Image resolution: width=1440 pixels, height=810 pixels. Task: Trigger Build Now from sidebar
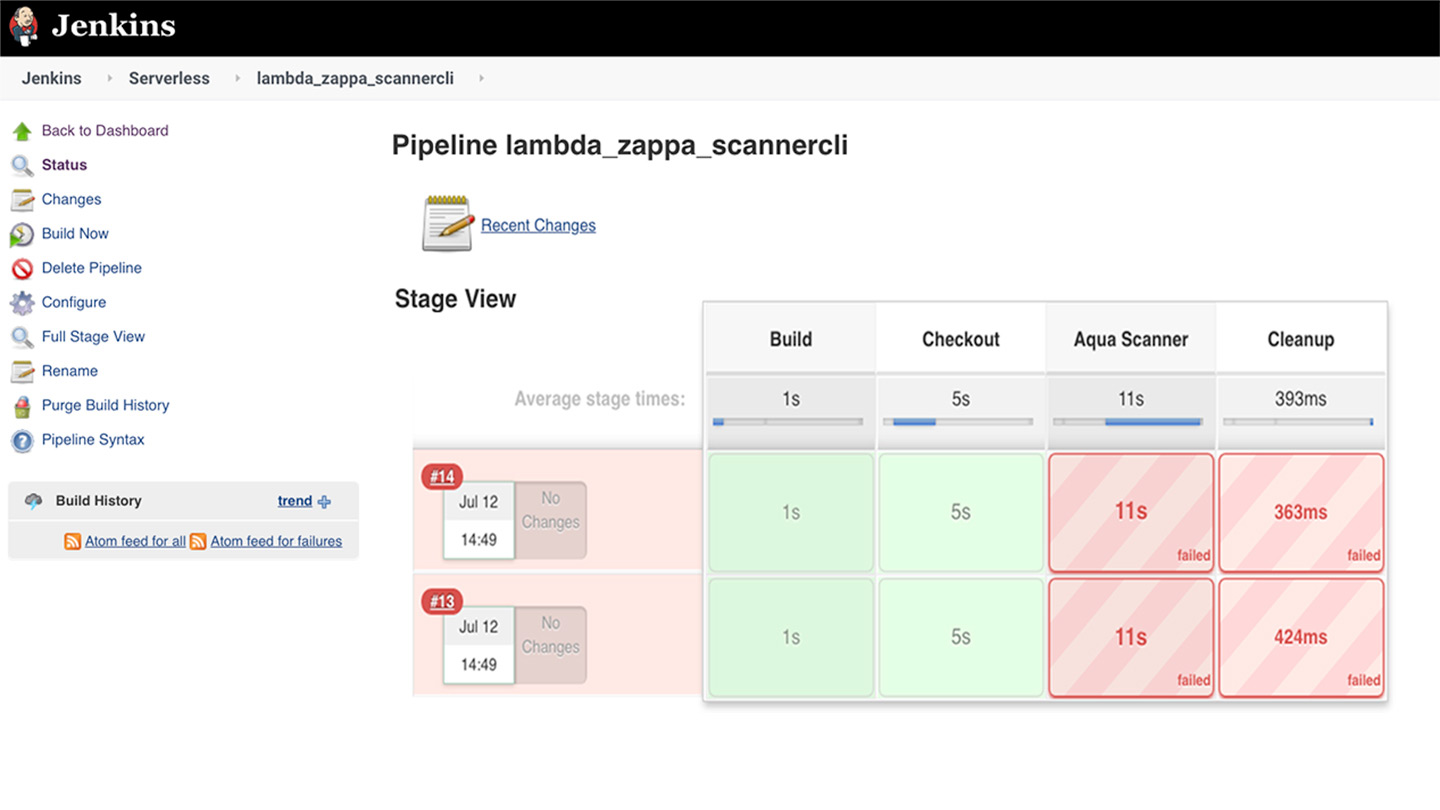coord(75,233)
